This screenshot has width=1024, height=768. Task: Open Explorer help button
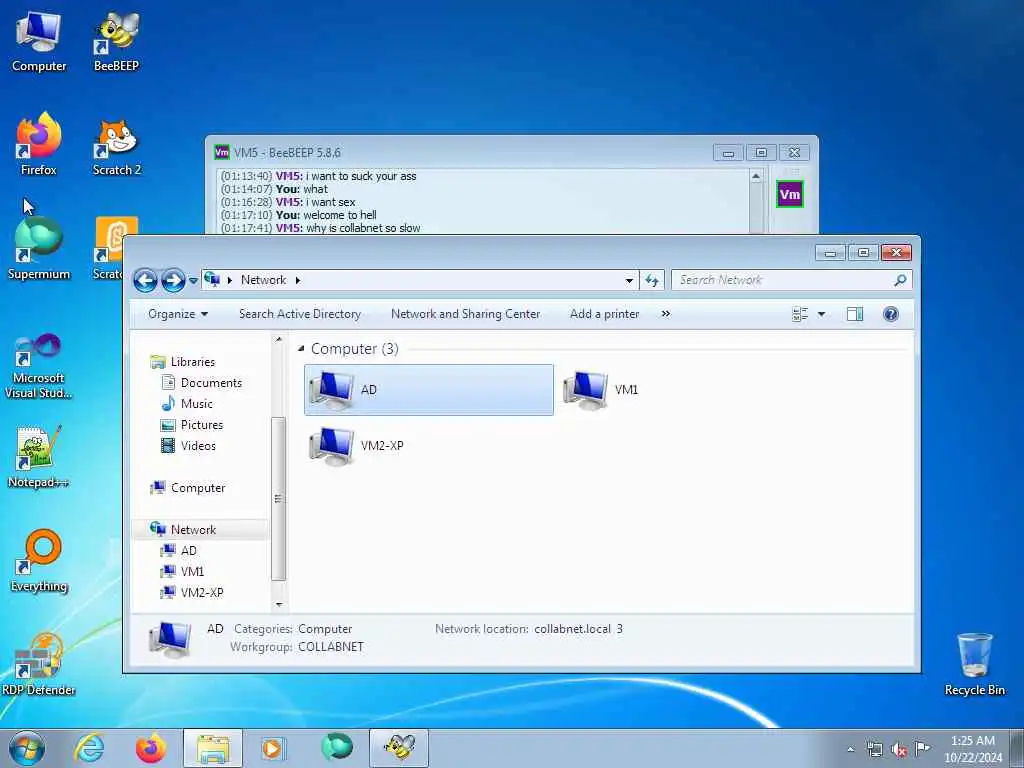(891, 314)
